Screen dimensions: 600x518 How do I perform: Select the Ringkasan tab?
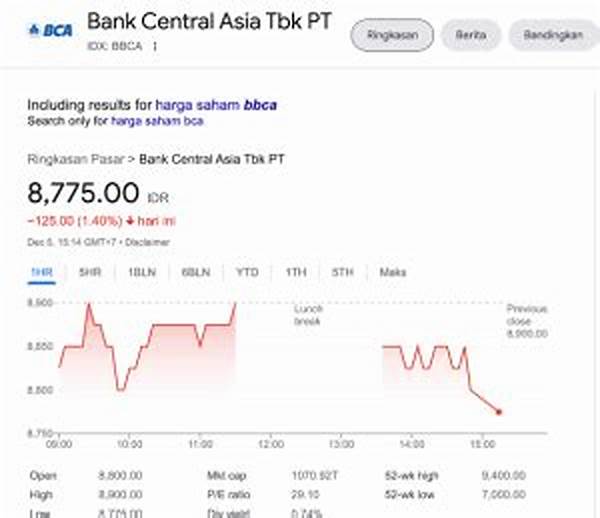pos(391,35)
